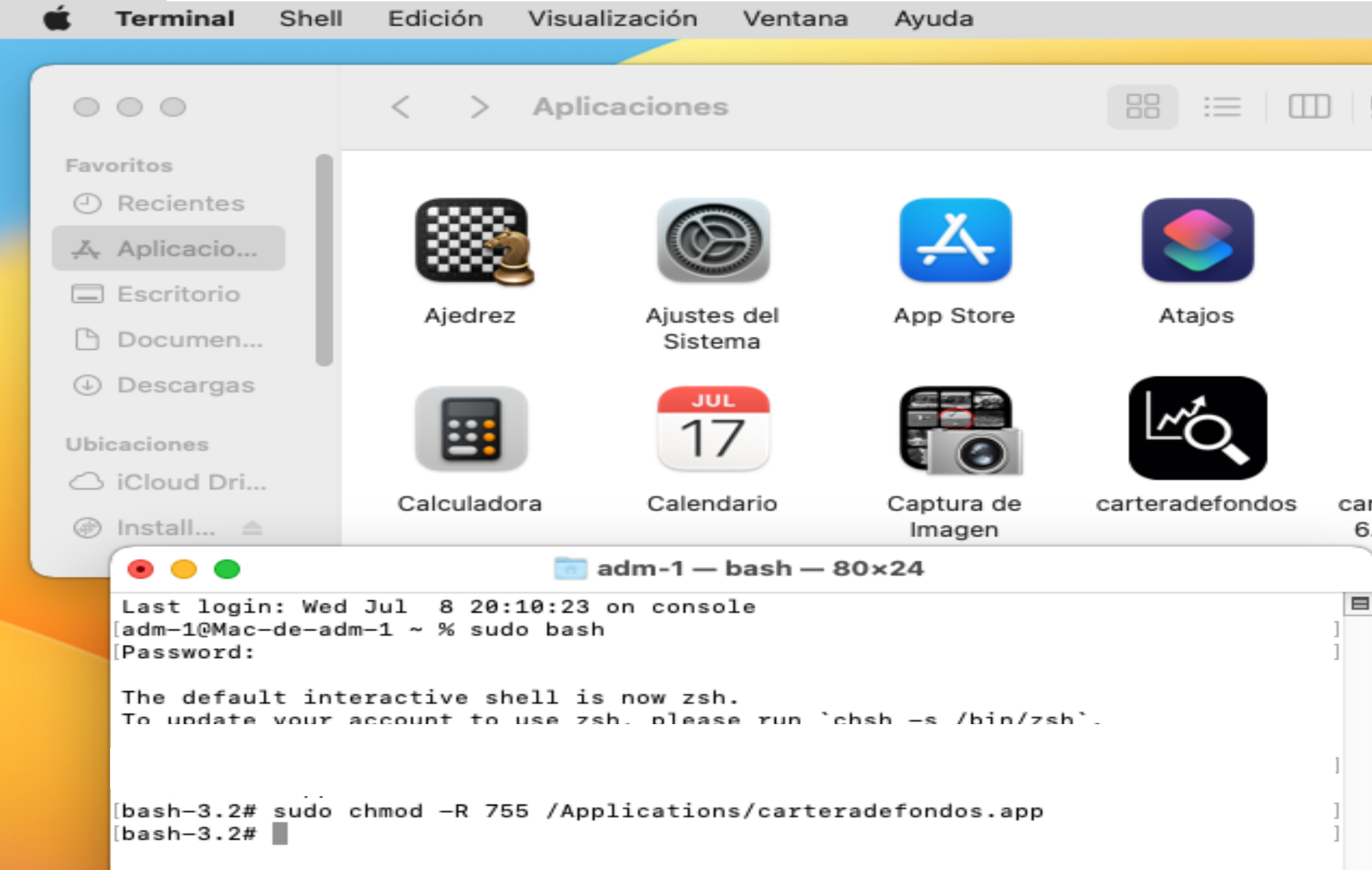Open the Shell menu

311,18
